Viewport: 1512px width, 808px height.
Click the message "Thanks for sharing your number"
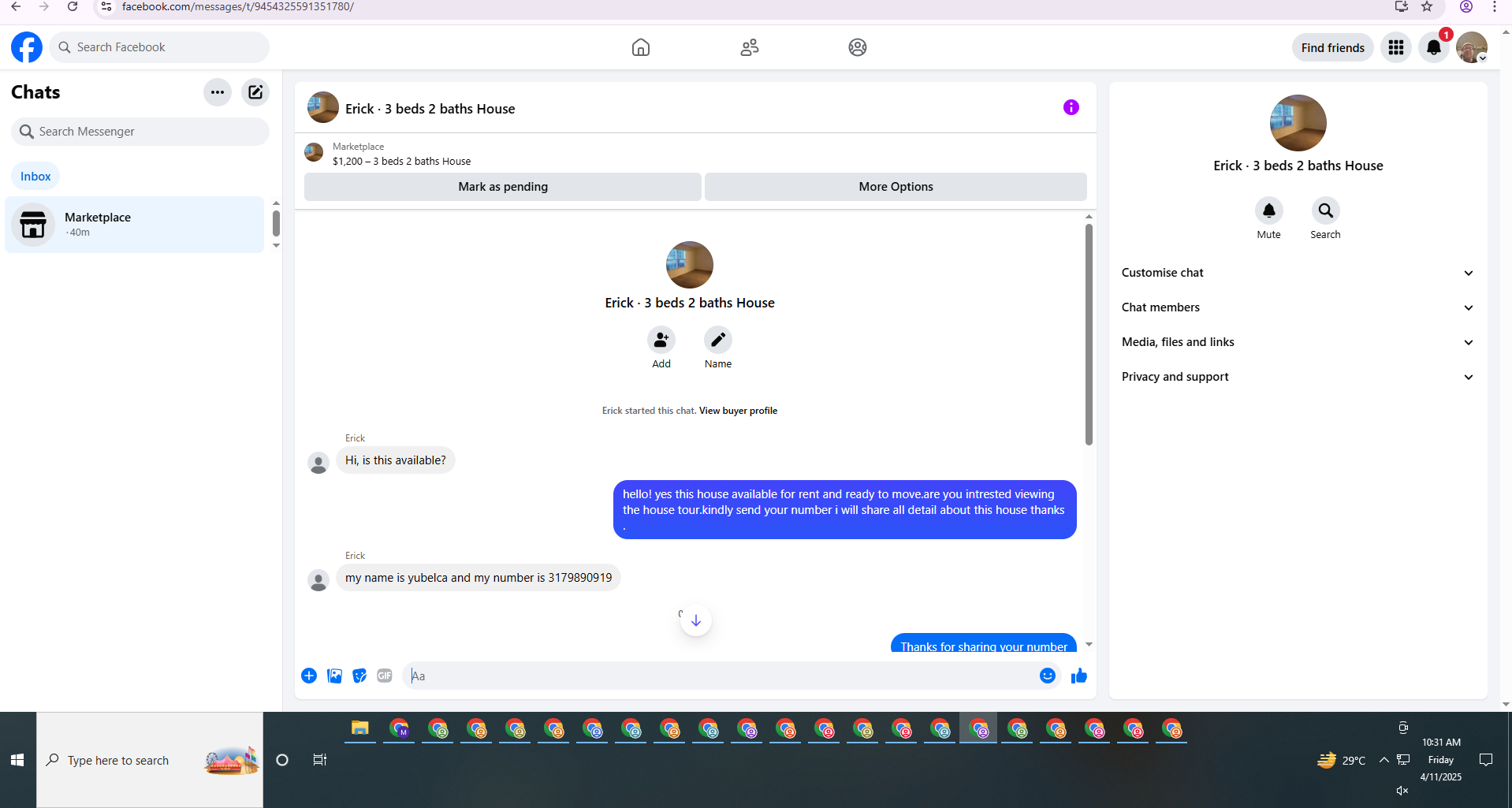[984, 645]
